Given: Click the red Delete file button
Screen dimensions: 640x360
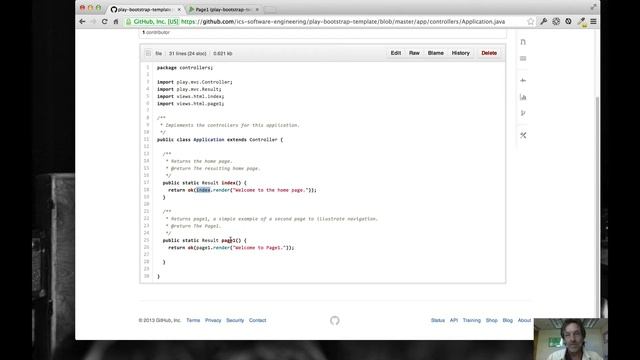Looking at the screenshot, I should [x=489, y=53].
